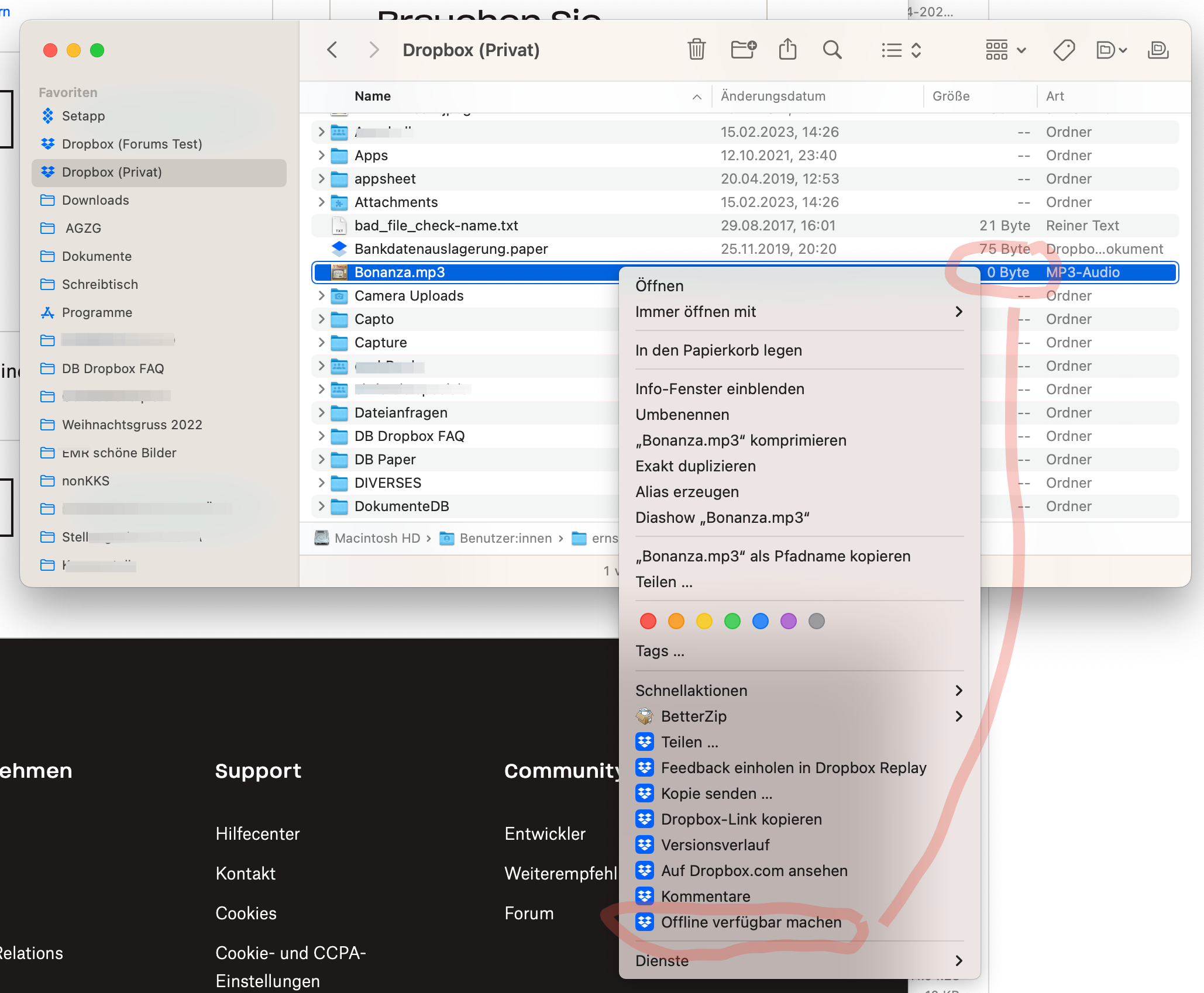Open the Immer öffnen mit submenu
The image size is (1204, 993).
click(x=799, y=312)
